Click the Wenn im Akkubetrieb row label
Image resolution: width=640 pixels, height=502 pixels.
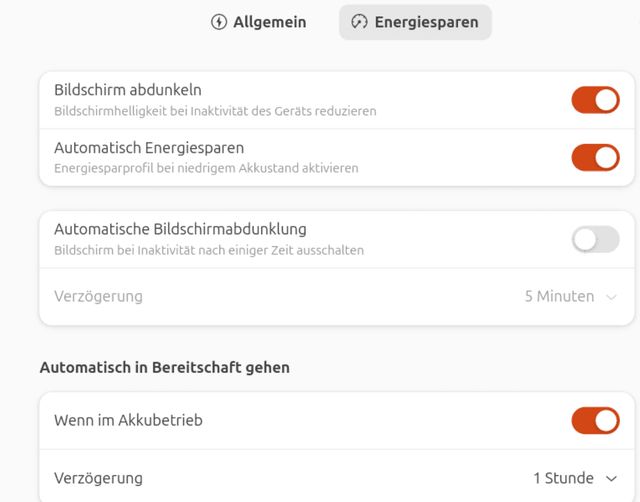pos(128,421)
